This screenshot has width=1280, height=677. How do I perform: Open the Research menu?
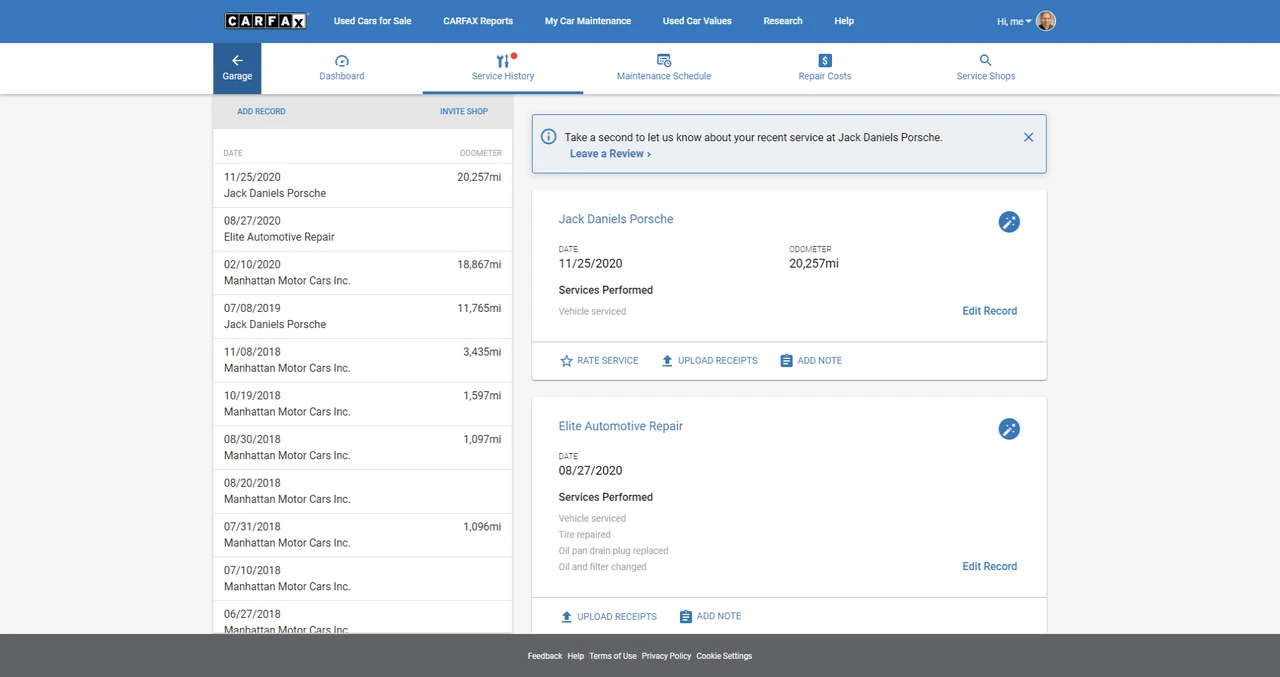pyautogui.click(x=783, y=21)
